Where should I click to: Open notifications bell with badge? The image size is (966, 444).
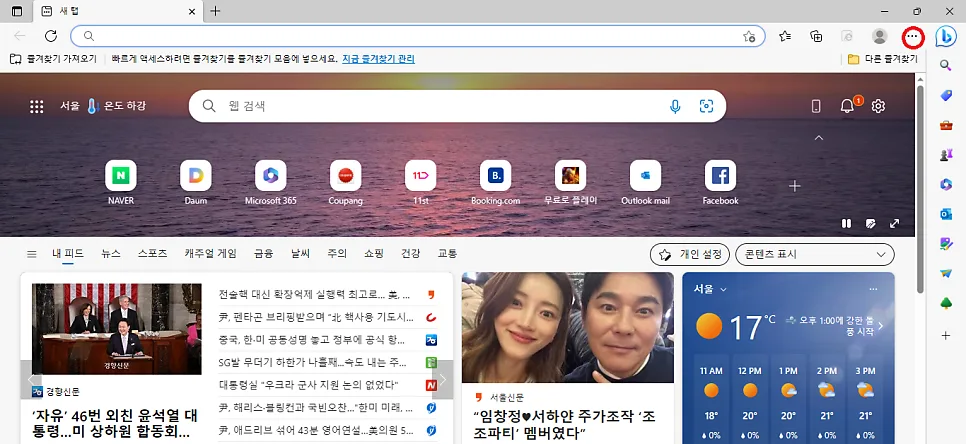(x=849, y=105)
